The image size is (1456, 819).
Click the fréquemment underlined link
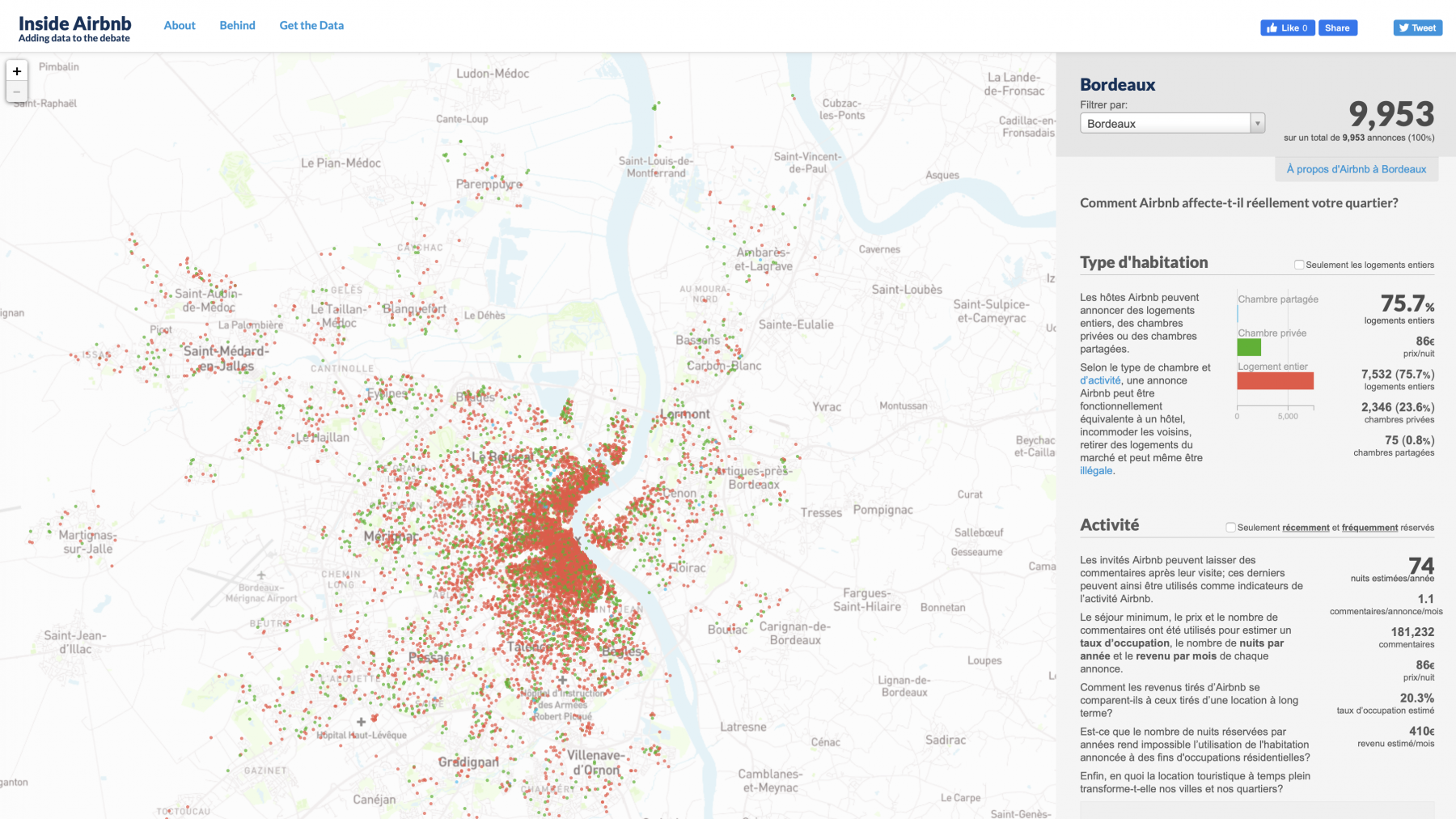[x=1369, y=528]
